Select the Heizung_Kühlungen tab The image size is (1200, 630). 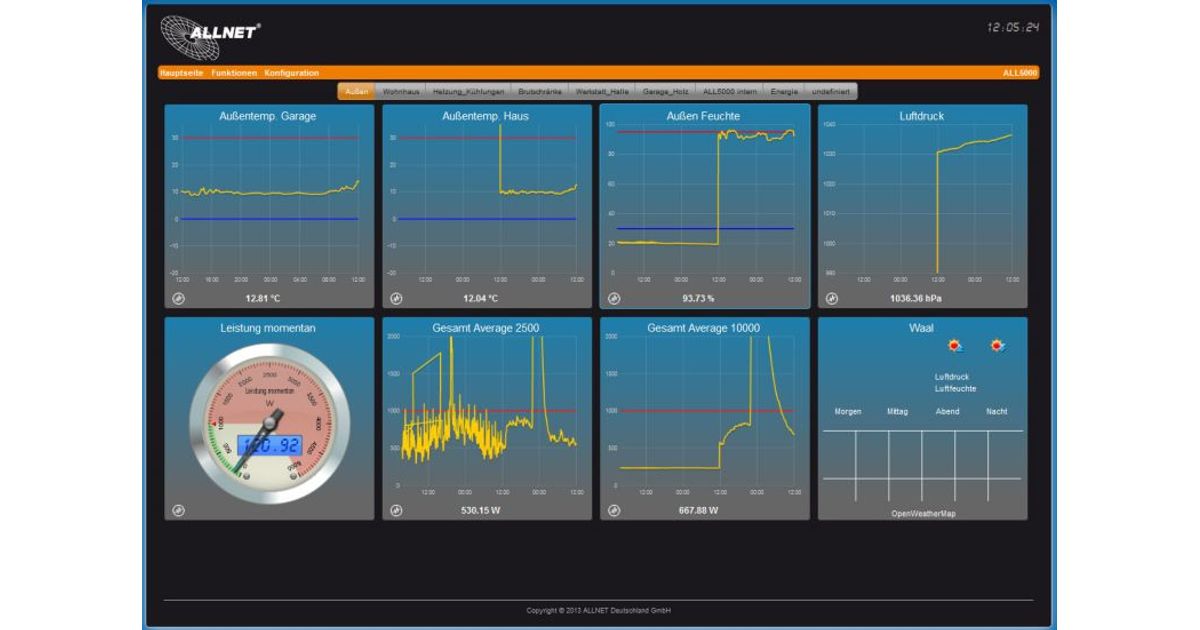click(468, 92)
